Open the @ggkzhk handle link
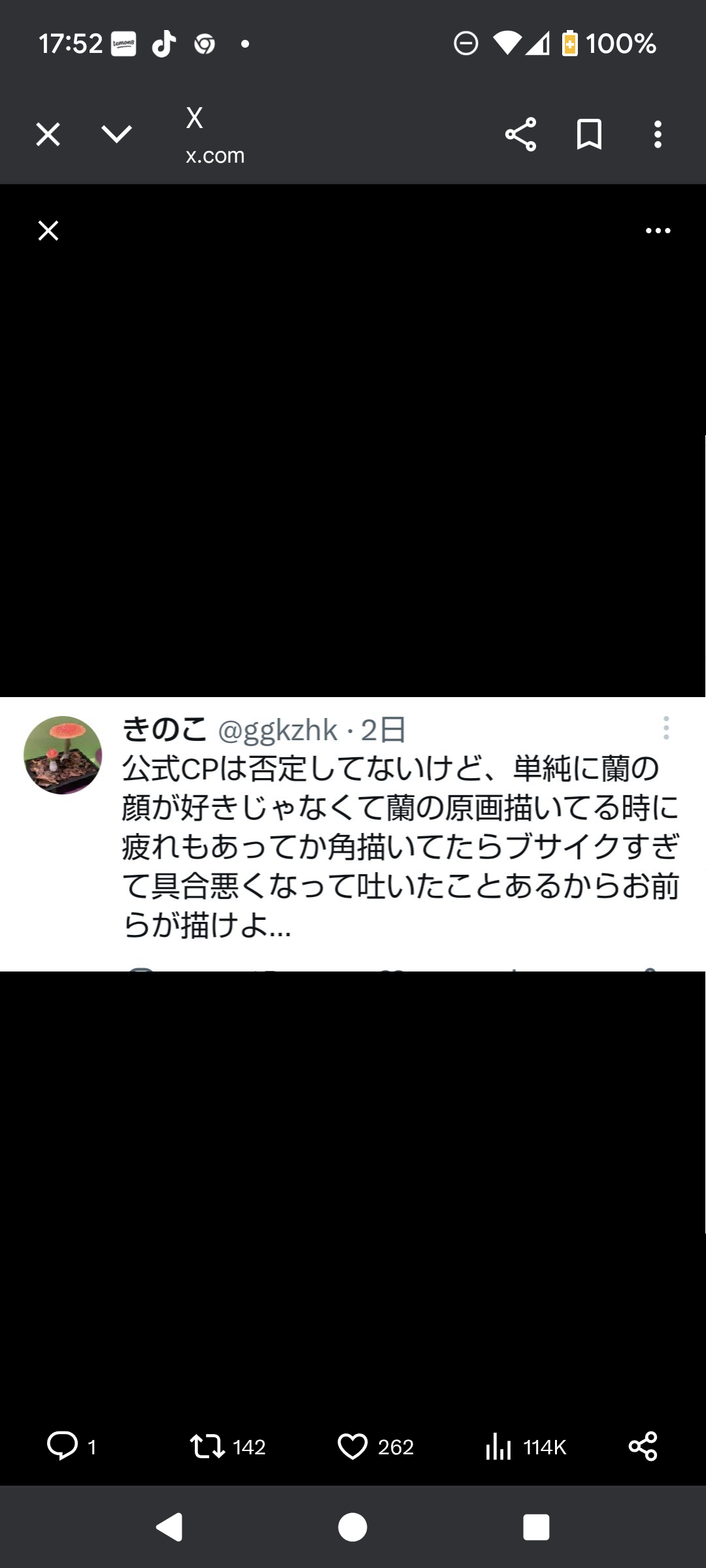 click(277, 730)
